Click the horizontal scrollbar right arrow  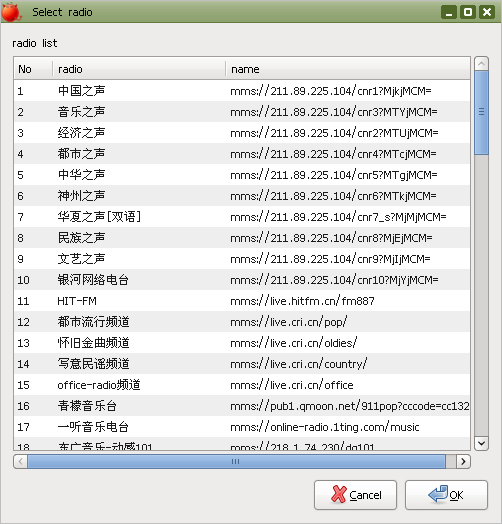463,462
